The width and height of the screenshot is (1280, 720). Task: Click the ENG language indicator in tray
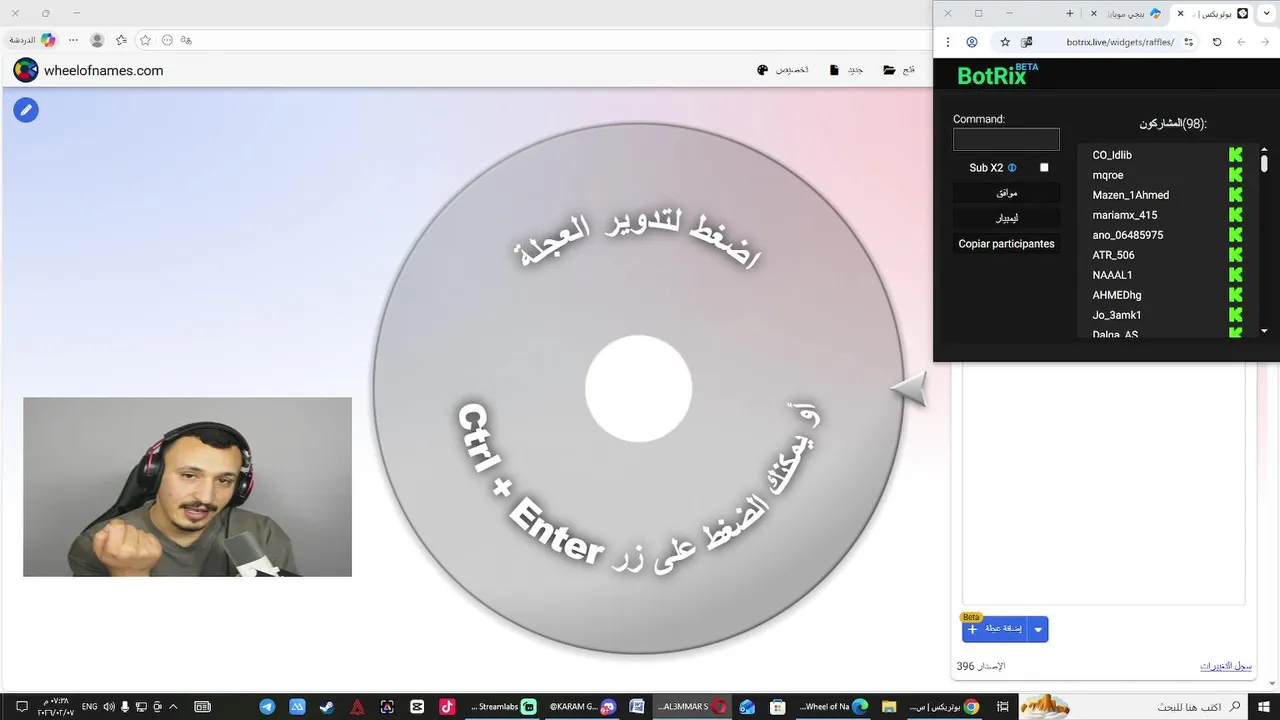click(89, 706)
